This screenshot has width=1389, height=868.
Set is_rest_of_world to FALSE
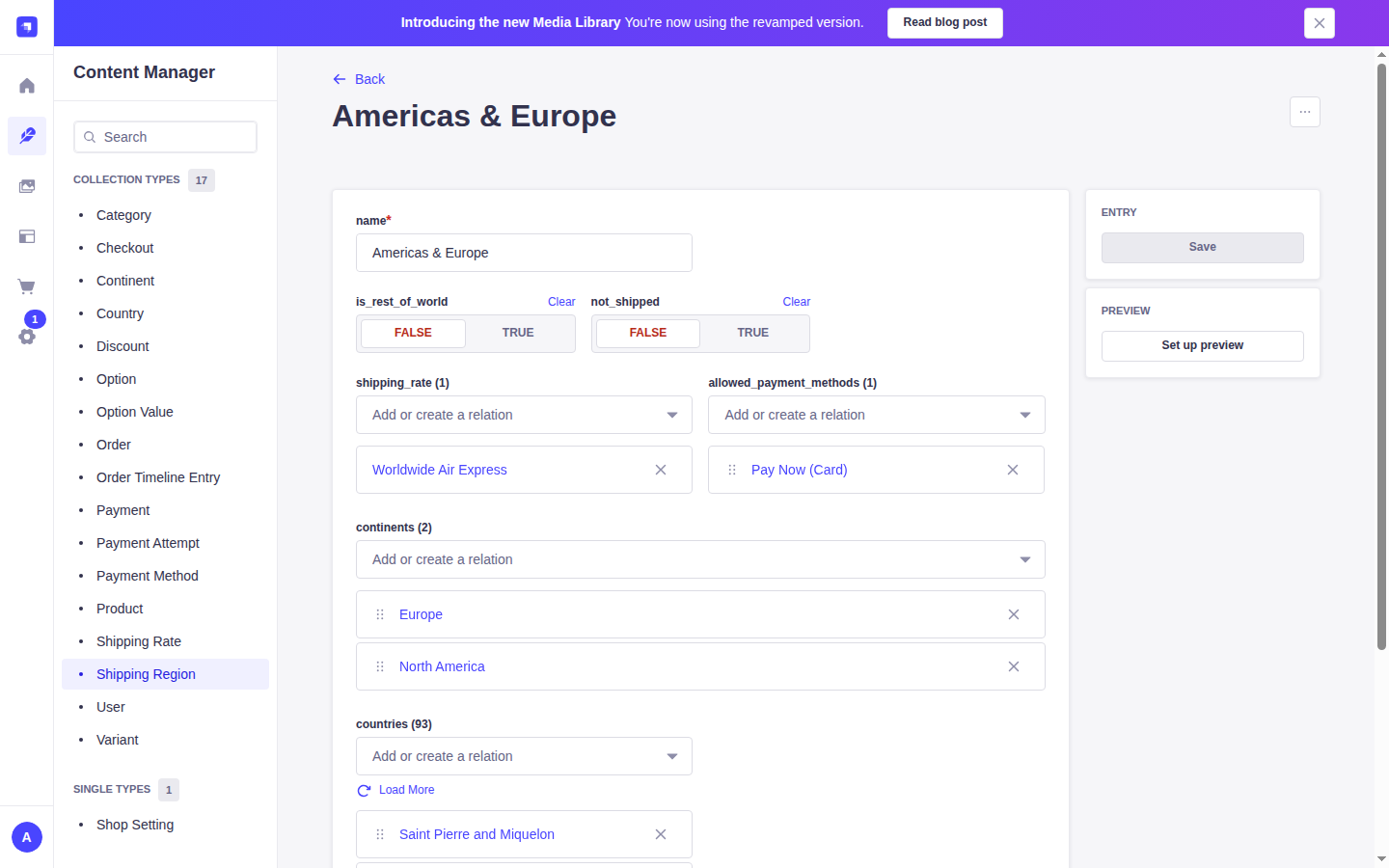(413, 333)
